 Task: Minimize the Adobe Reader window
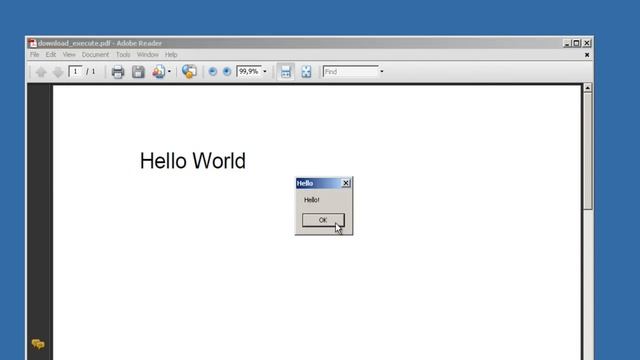567,43
